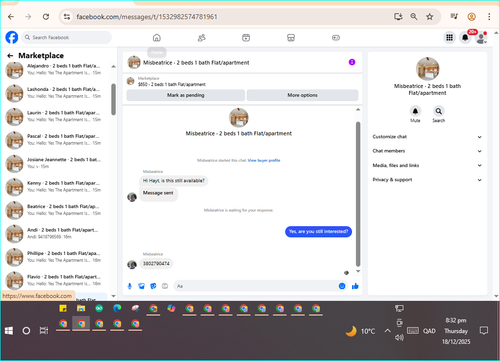The height and width of the screenshot is (361, 500).
Task: Open the Josiane Jeannette conversation
Action: click(58, 163)
